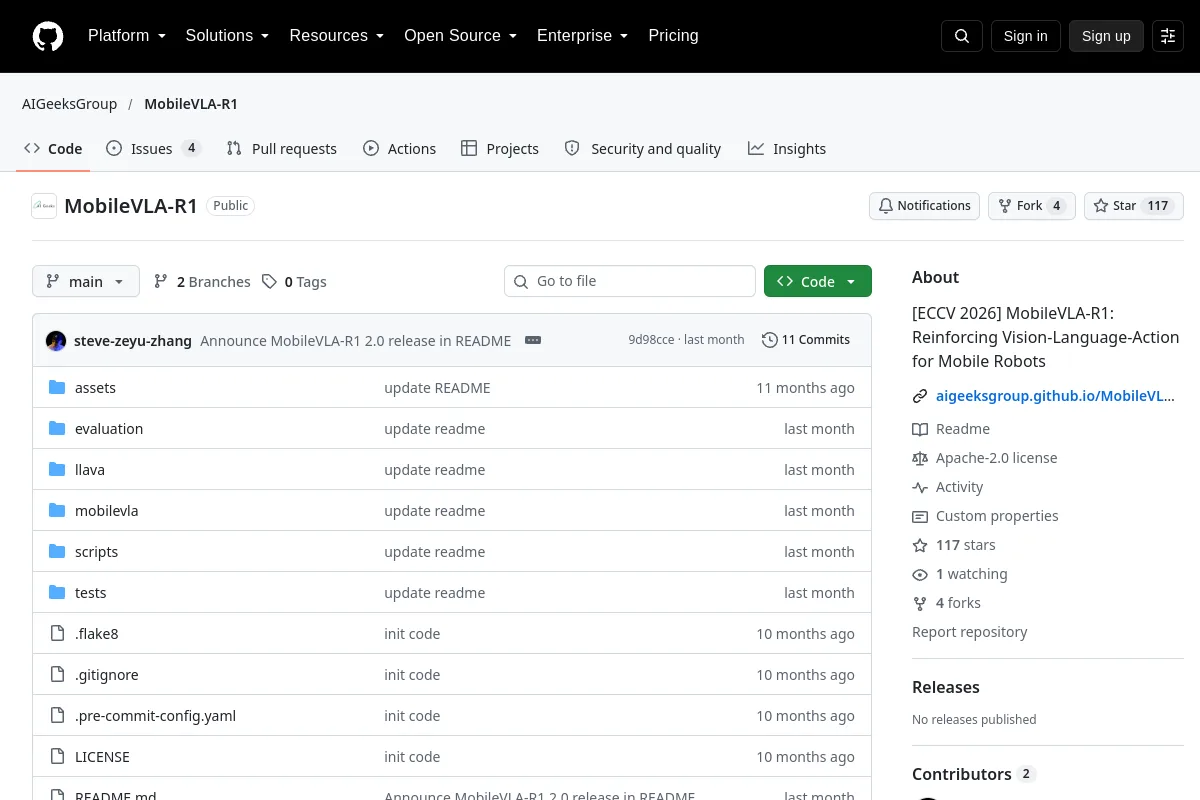The image size is (1200, 800).
Task: Switch to the Pull requests tab
Action: [282, 149]
